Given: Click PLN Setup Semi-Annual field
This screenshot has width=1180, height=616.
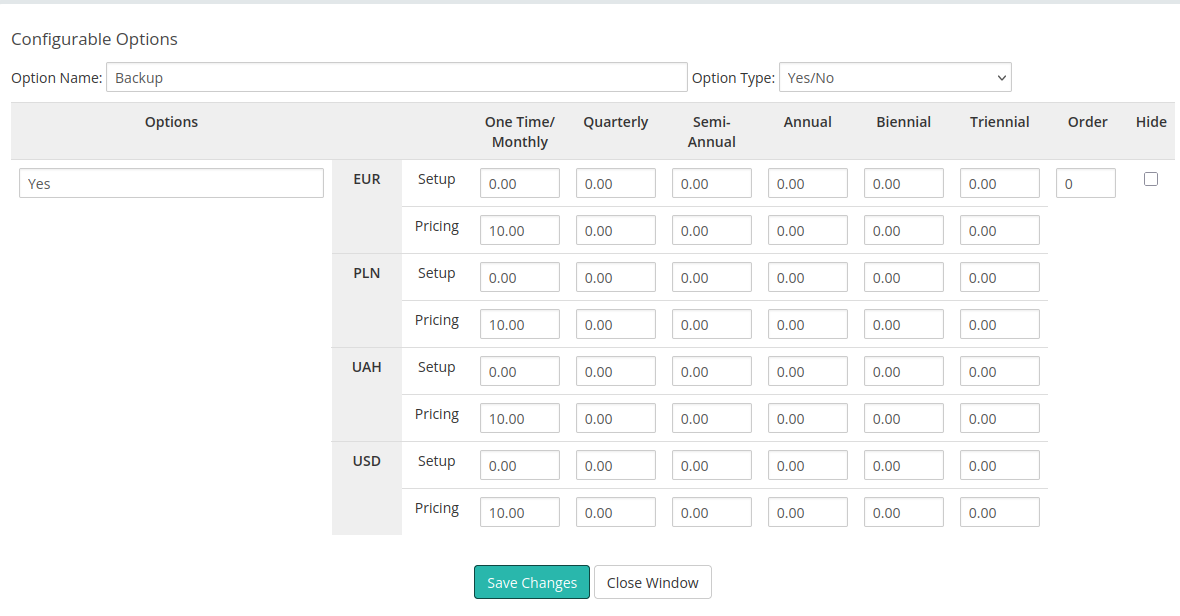Looking at the screenshot, I should tap(711, 278).
